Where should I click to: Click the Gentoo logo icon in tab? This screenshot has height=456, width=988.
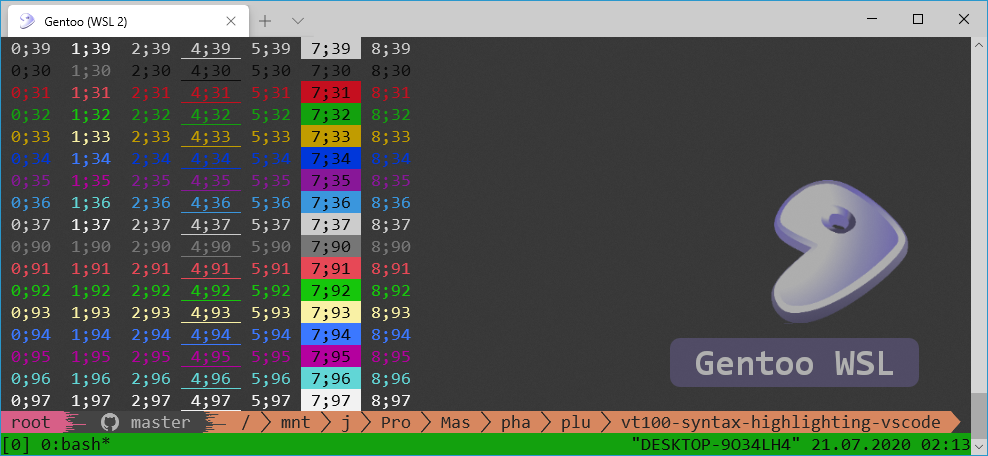(x=26, y=21)
